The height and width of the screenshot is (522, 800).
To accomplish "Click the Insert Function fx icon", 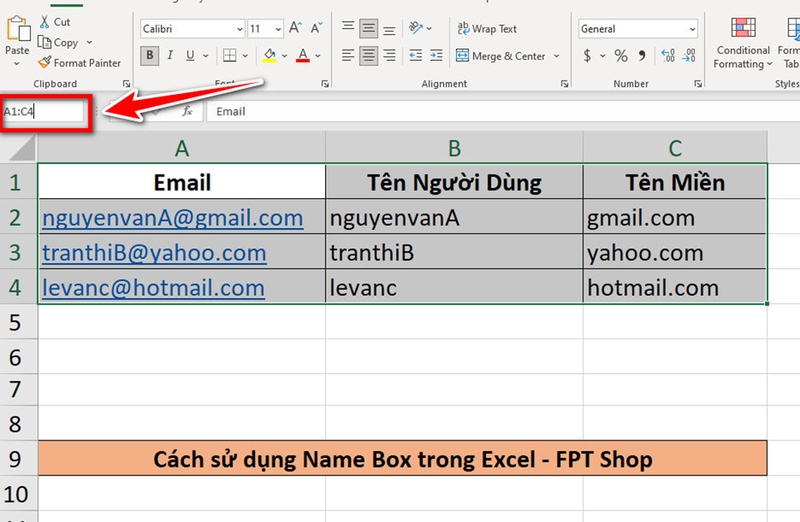I will [187, 111].
